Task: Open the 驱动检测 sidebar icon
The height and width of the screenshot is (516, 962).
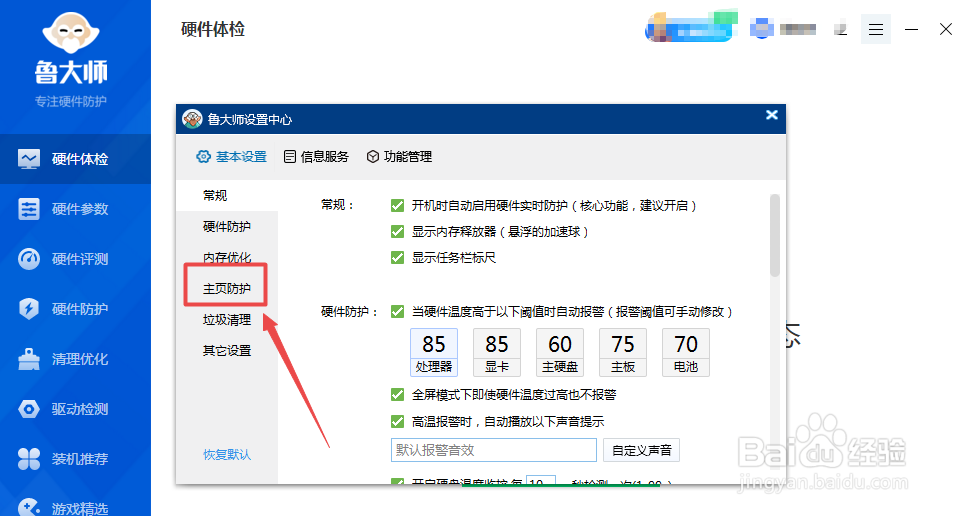Action: tap(29, 409)
